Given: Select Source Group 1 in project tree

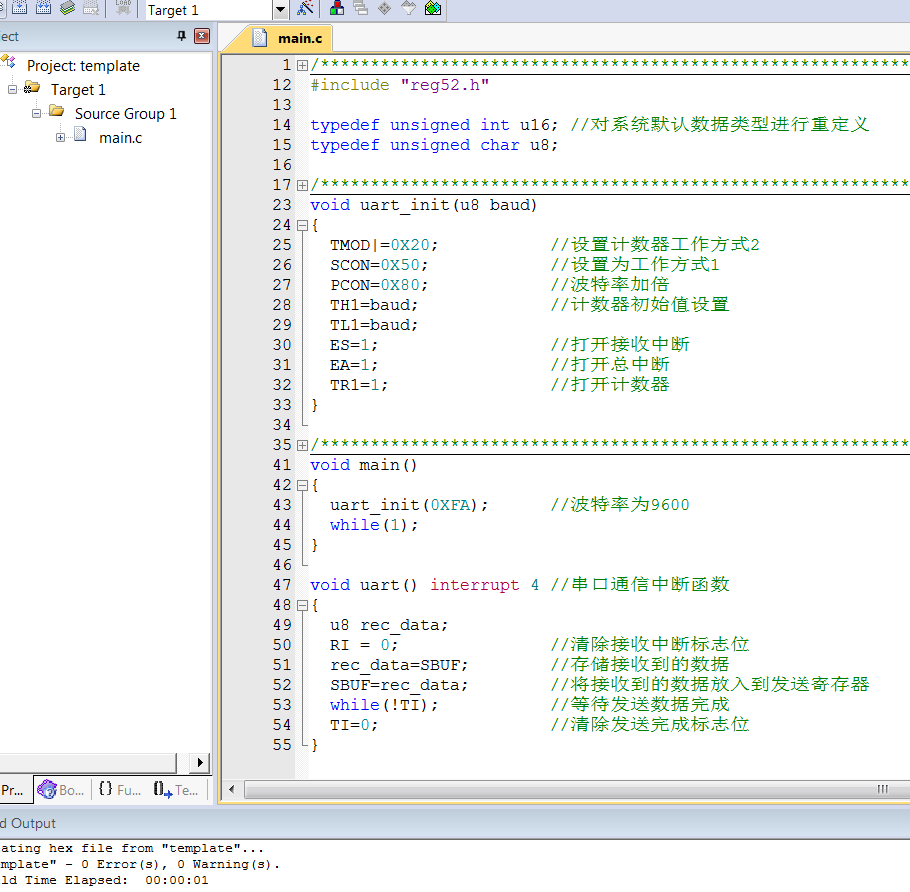Looking at the screenshot, I should pos(125,114).
